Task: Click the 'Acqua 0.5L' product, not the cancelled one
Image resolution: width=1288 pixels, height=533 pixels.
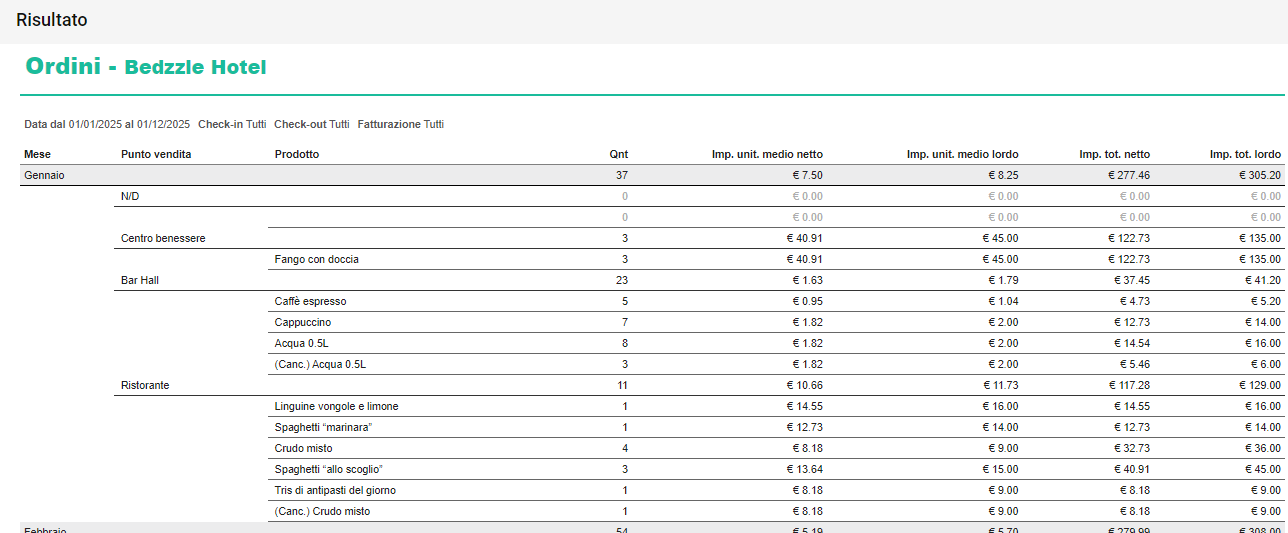Action: point(302,343)
